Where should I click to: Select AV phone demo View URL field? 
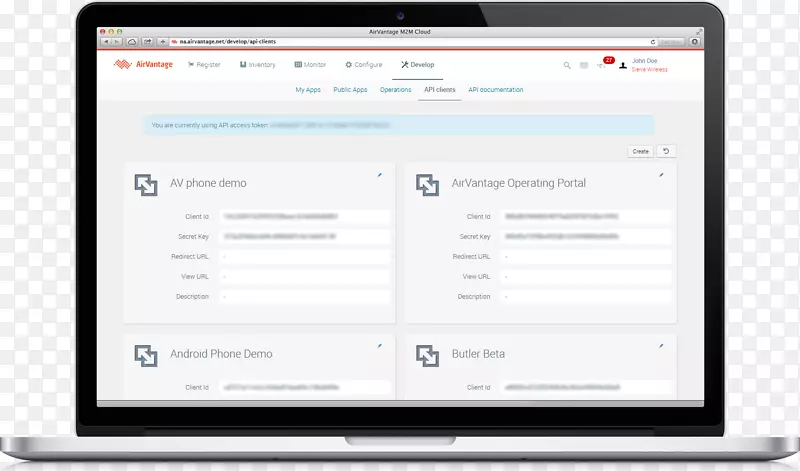tap(305, 277)
